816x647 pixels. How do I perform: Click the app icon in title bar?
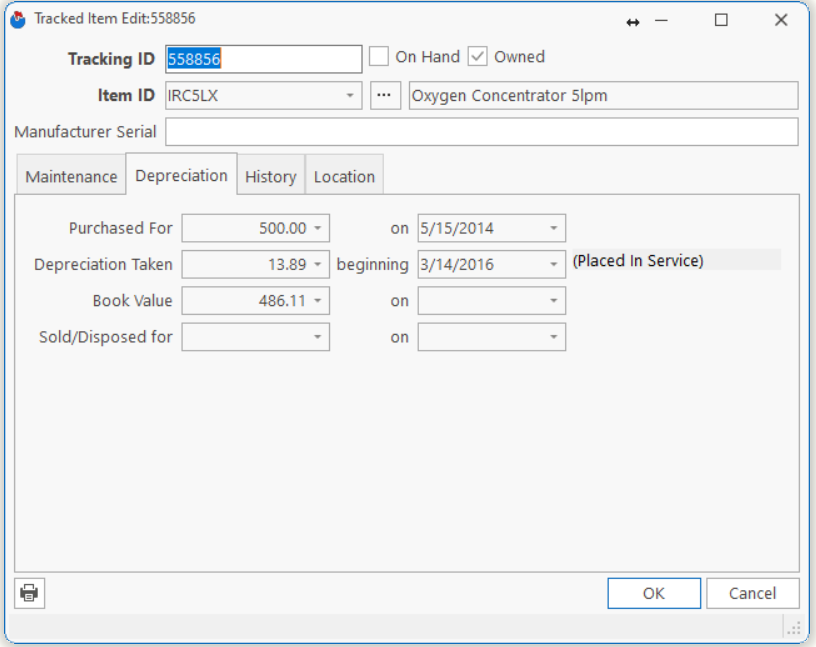(x=18, y=19)
